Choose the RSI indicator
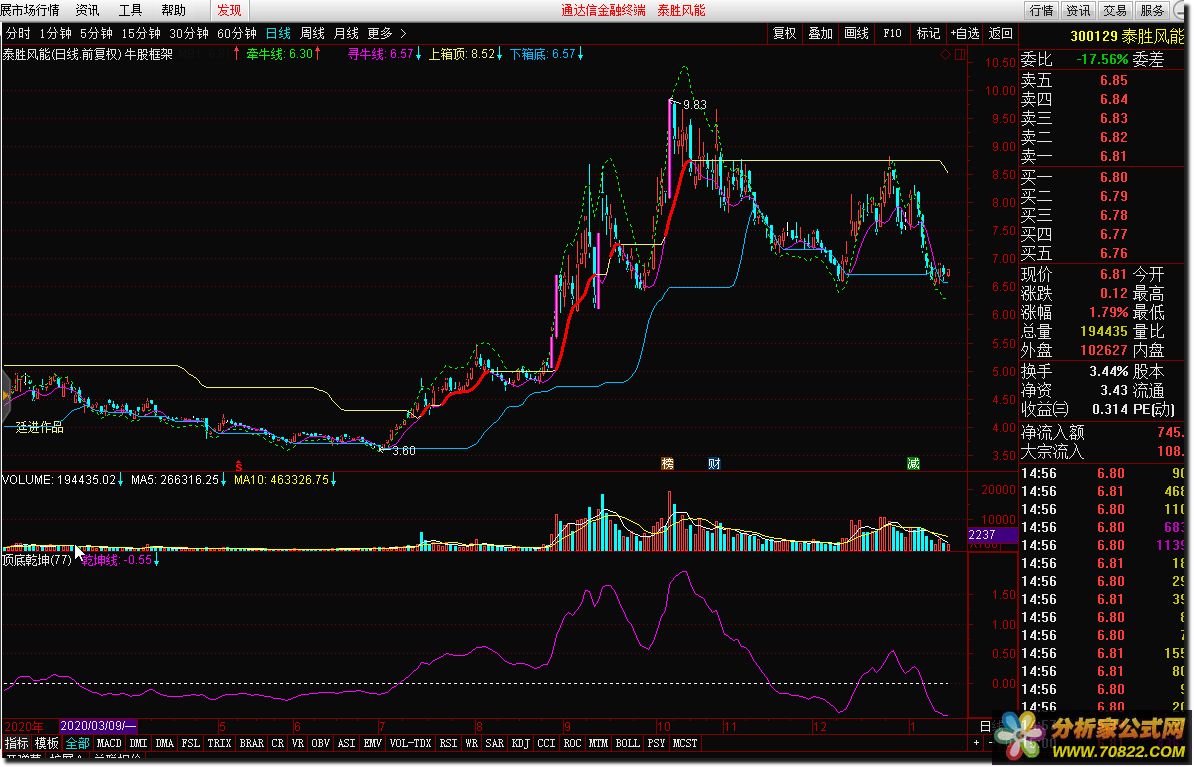The height and width of the screenshot is (767, 1194). tap(448, 743)
